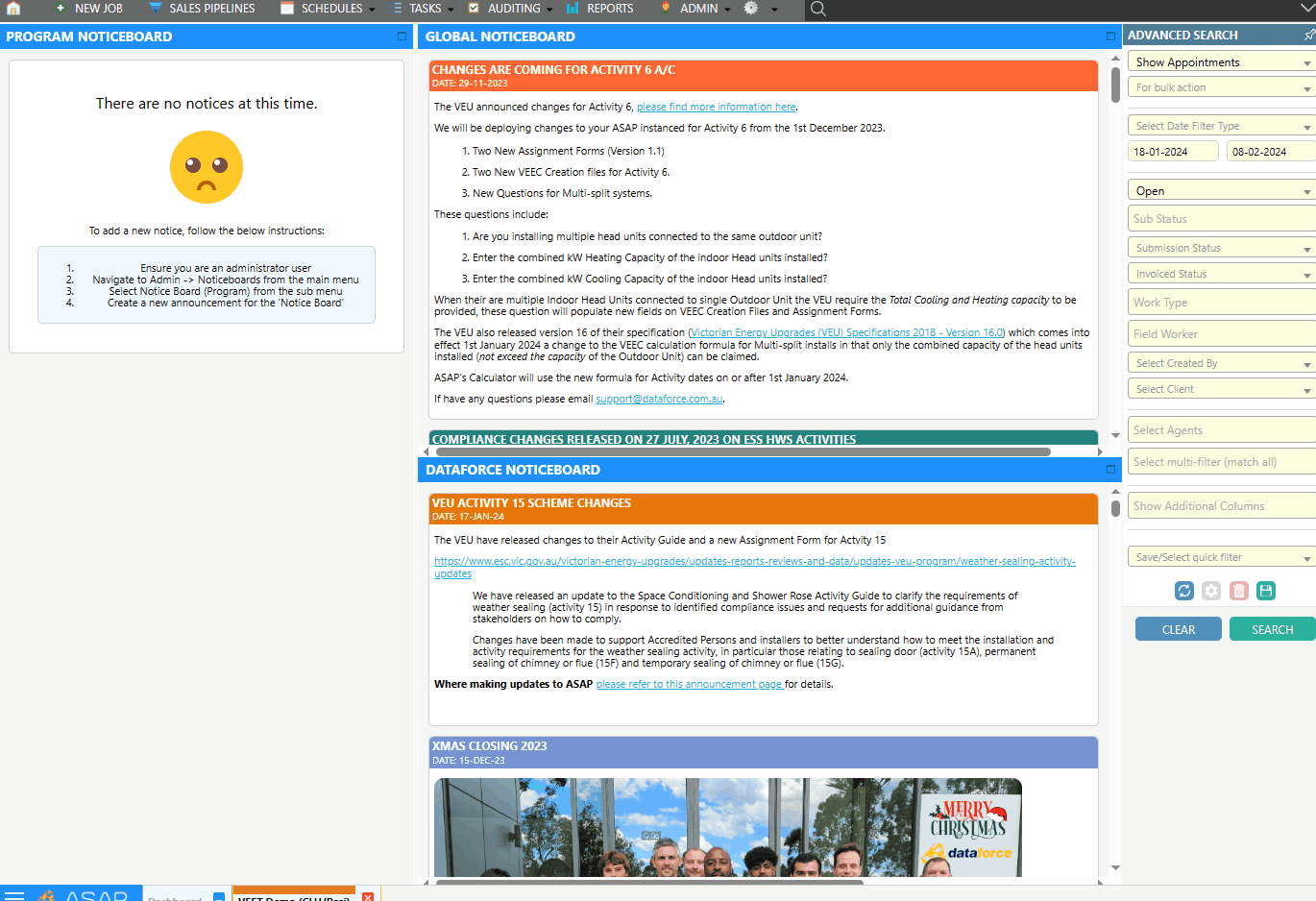Delete quick filter using trash icon
Screen dimensions: 1316x901
[1238, 591]
